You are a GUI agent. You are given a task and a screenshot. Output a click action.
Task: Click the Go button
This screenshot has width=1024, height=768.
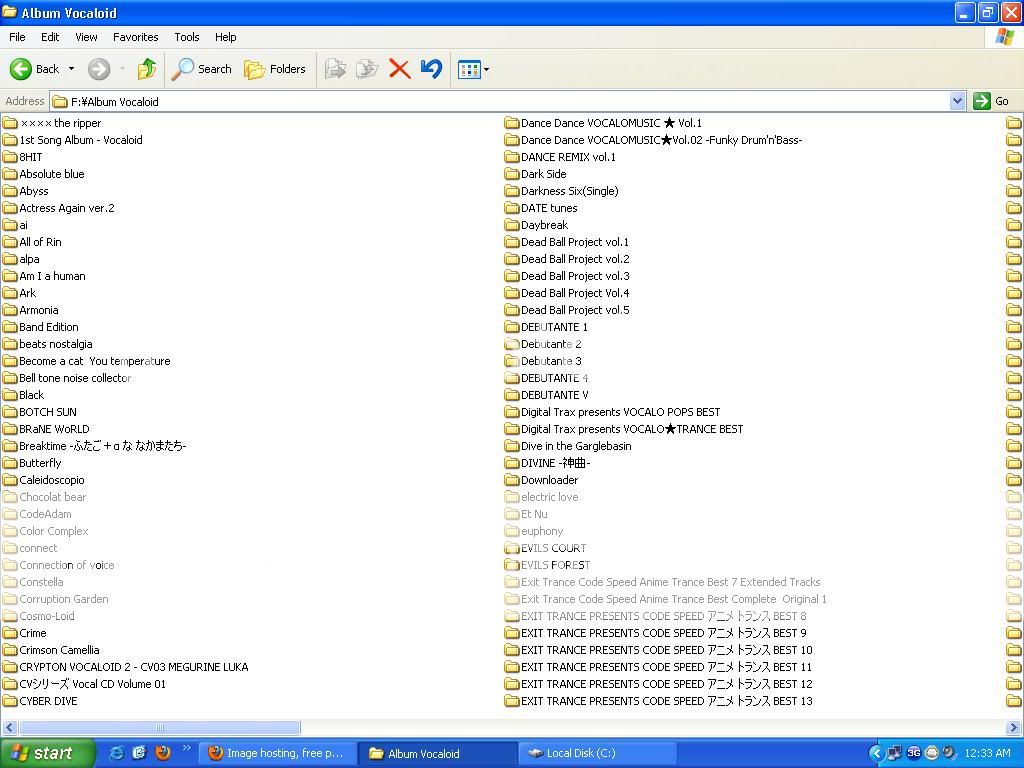tap(992, 101)
